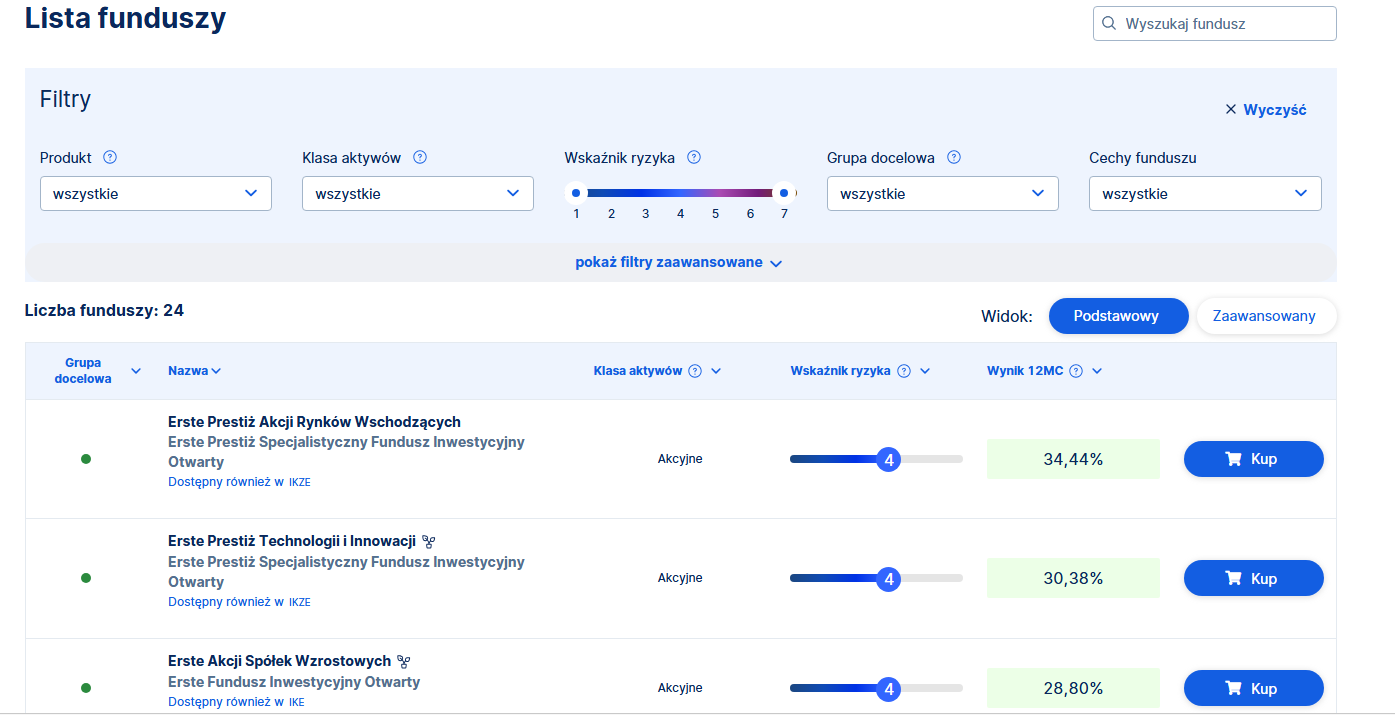
Task: Sort by Wskaźnik ryzyka column chevron
Action: click(925, 371)
